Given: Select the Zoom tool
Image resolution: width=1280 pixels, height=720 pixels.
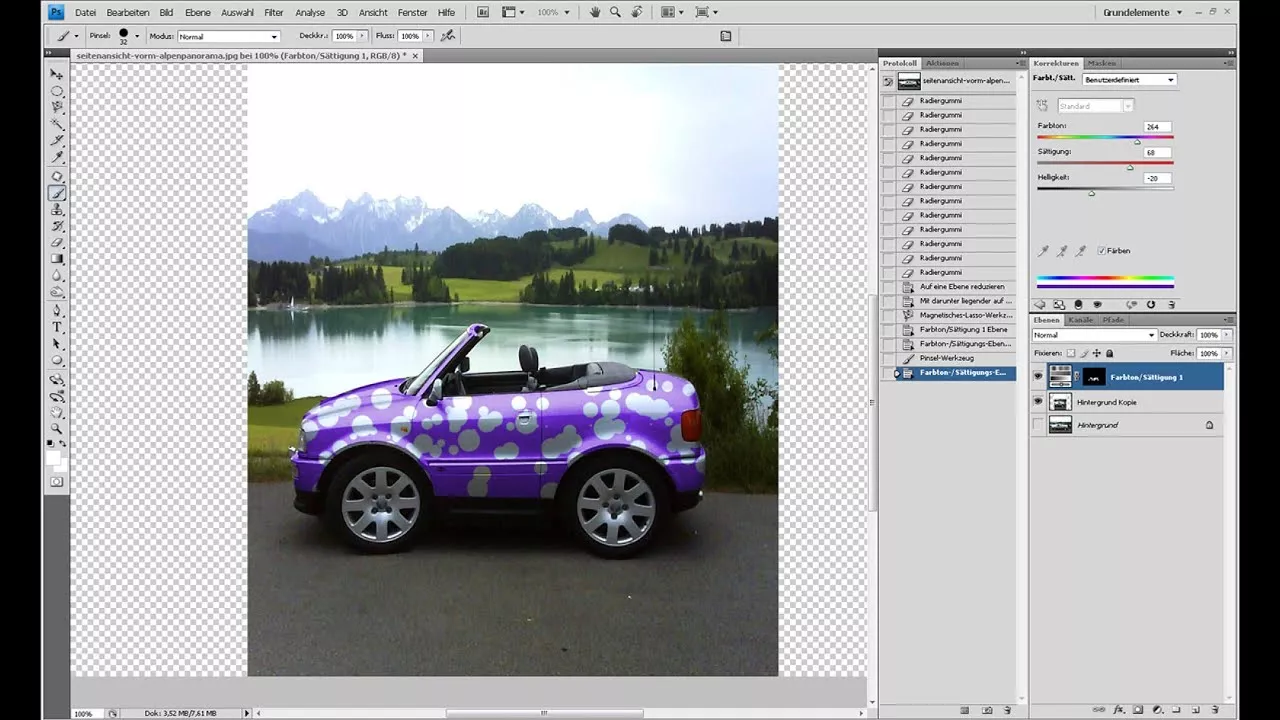Looking at the screenshot, I should click(57, 427).
